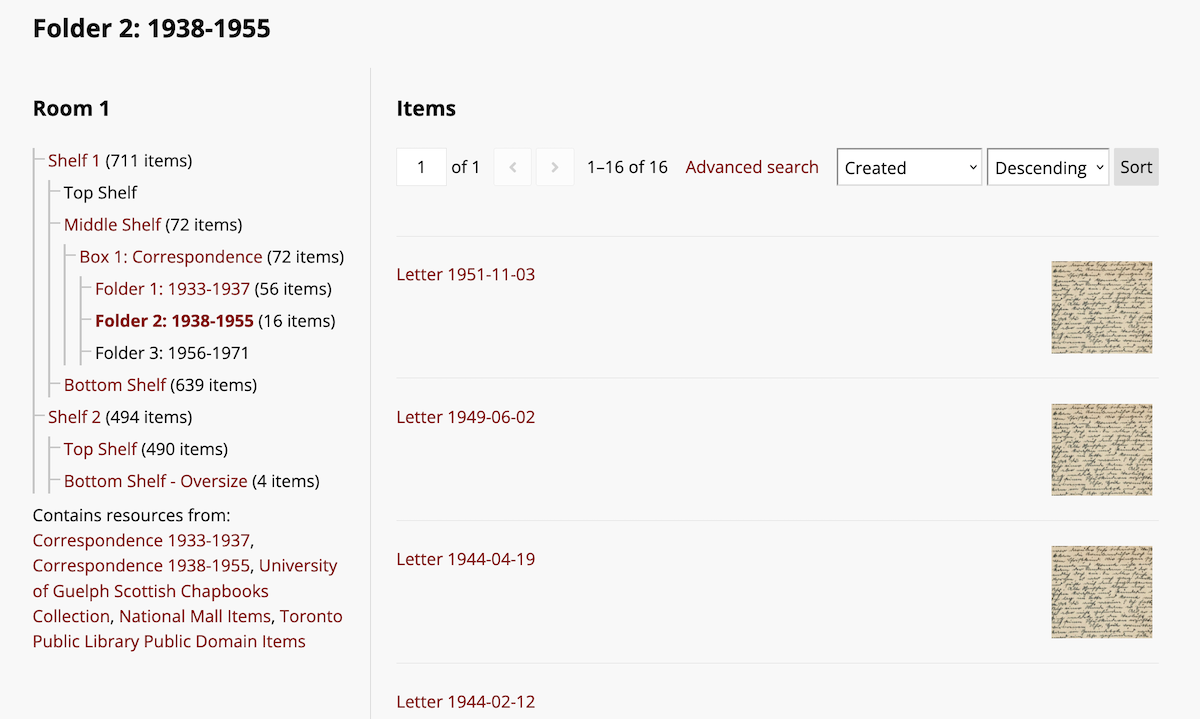Click the thumbnail for Letter 1944-04-19

pyautogui.click(x=1102, y=592)
